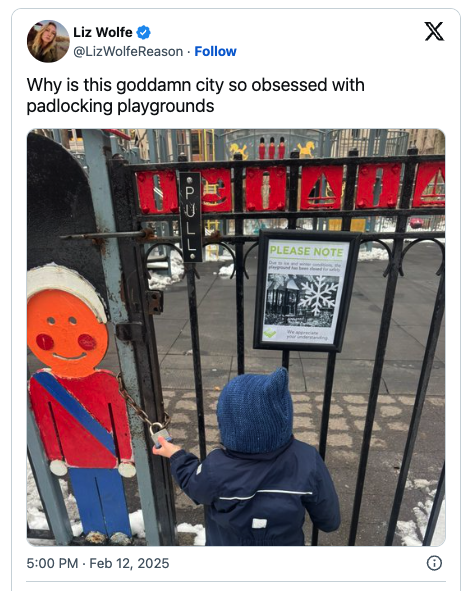Click the padlock on the gate chain
The image size is (469, 591).
pyautogui.click(x=161, y=433)
